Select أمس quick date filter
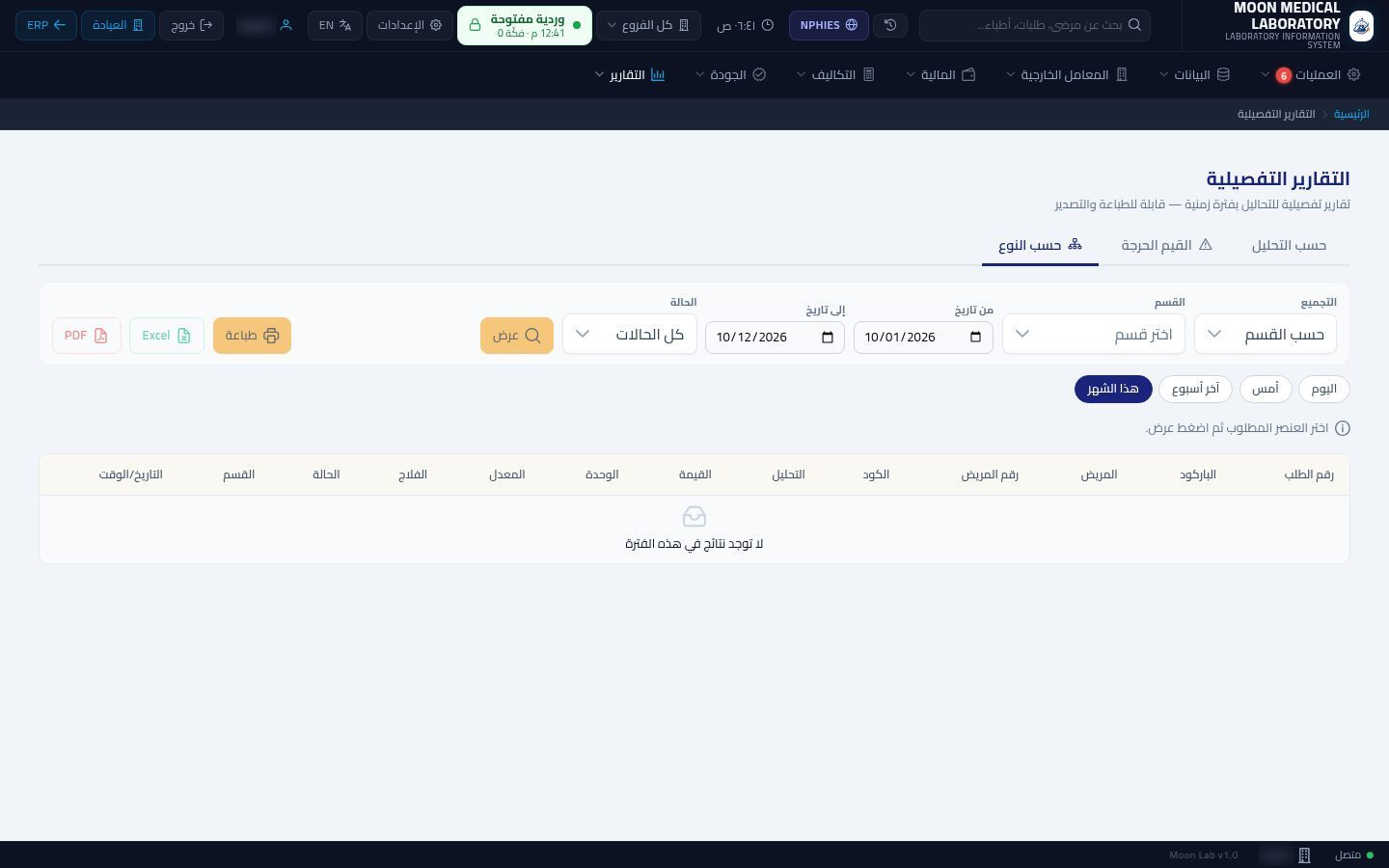This screenshot has height=868, width=1389. 1266,389
